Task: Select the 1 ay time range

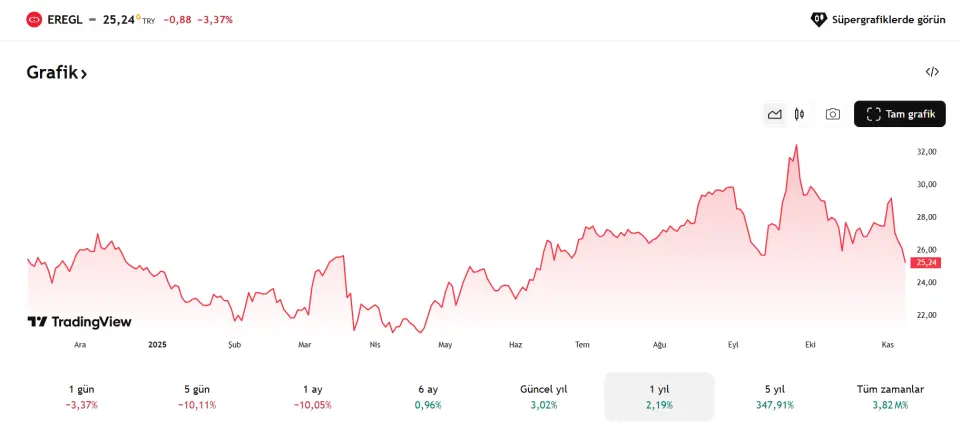Action: click(313, 397)
